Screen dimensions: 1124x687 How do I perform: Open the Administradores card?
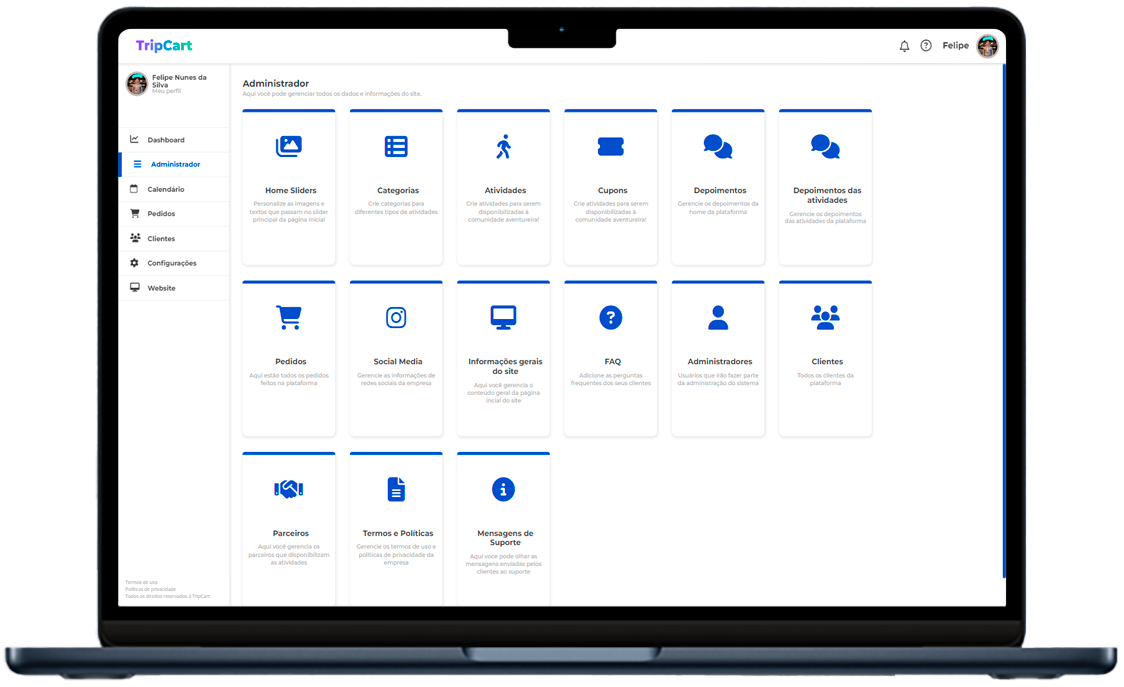tap(718, 358)
